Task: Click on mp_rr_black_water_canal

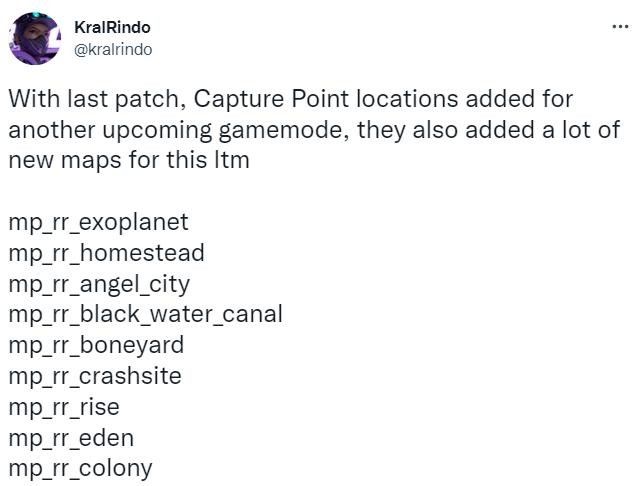Action: (x=145, y=314)
